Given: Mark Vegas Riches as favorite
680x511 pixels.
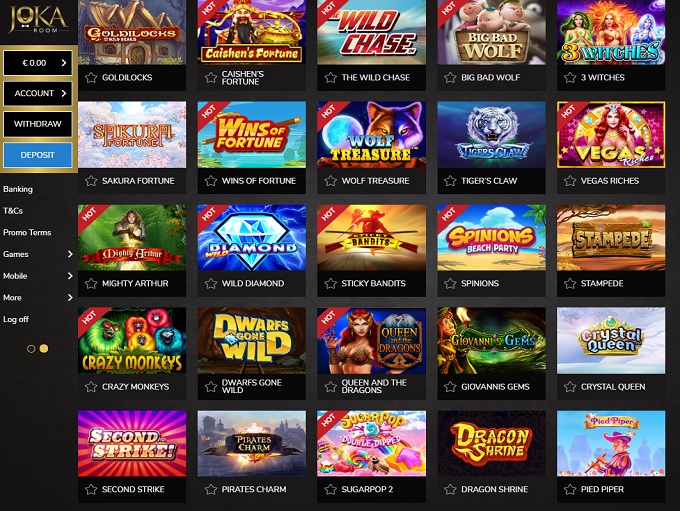Looking at the screenshot, I should point(570,181).
